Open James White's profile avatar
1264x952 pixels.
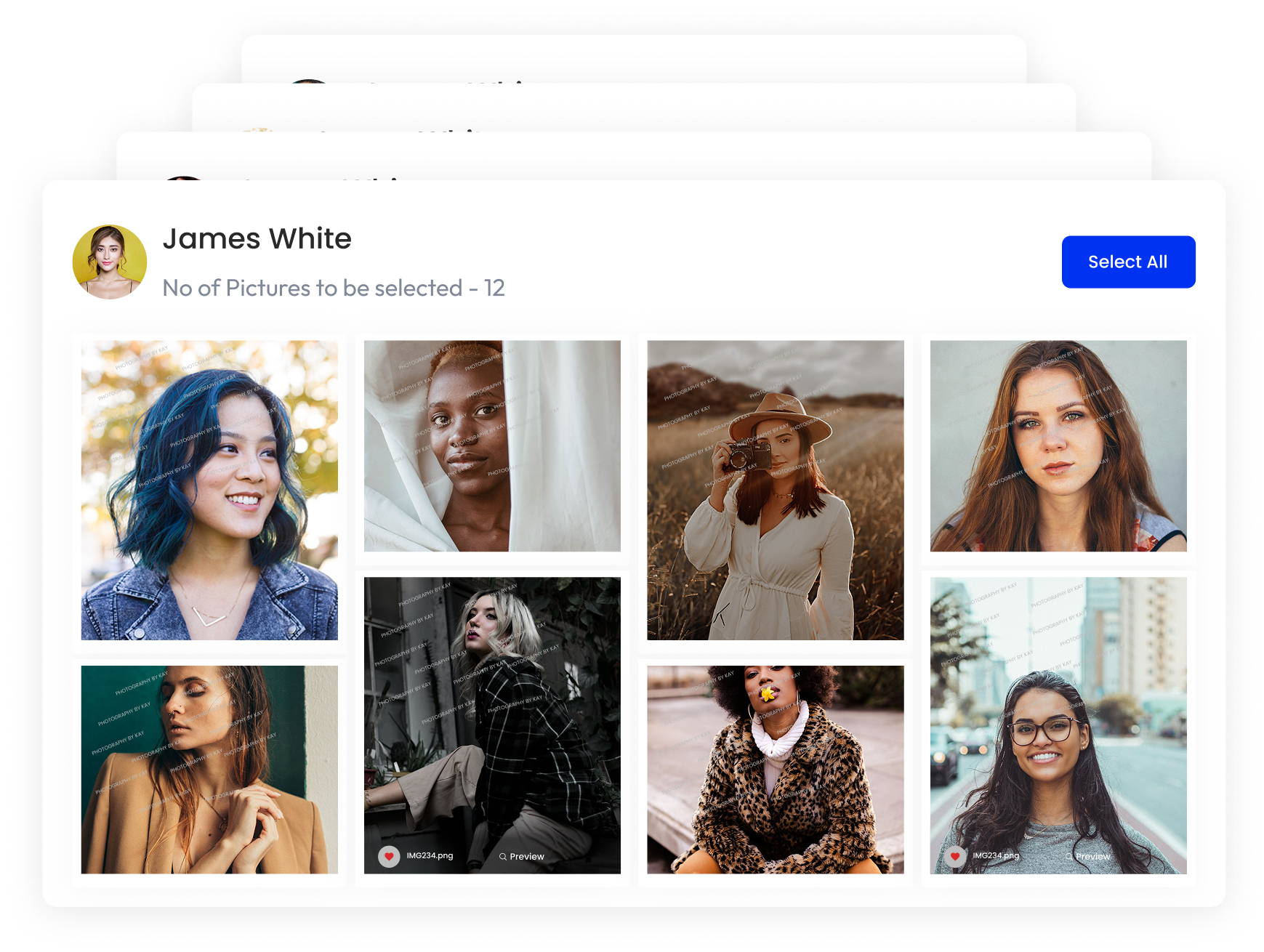(x=110, y=262)
